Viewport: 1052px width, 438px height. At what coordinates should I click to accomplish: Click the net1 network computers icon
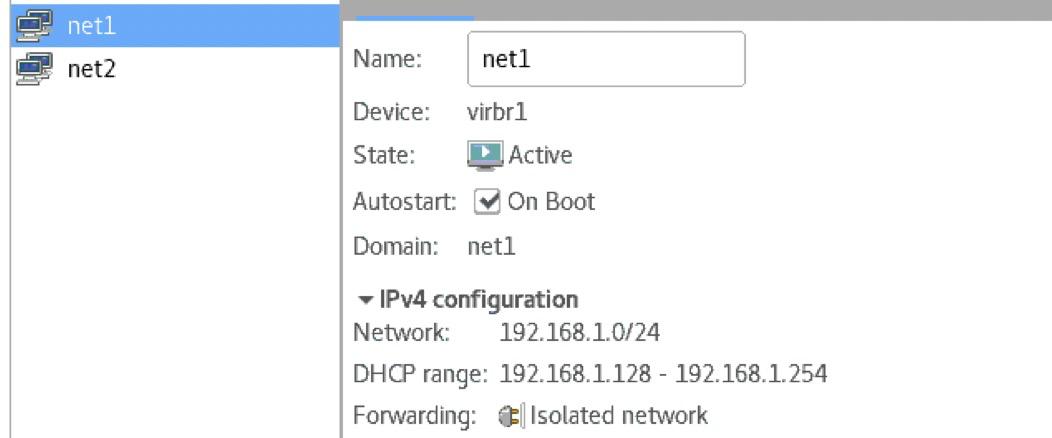[34, 25]
